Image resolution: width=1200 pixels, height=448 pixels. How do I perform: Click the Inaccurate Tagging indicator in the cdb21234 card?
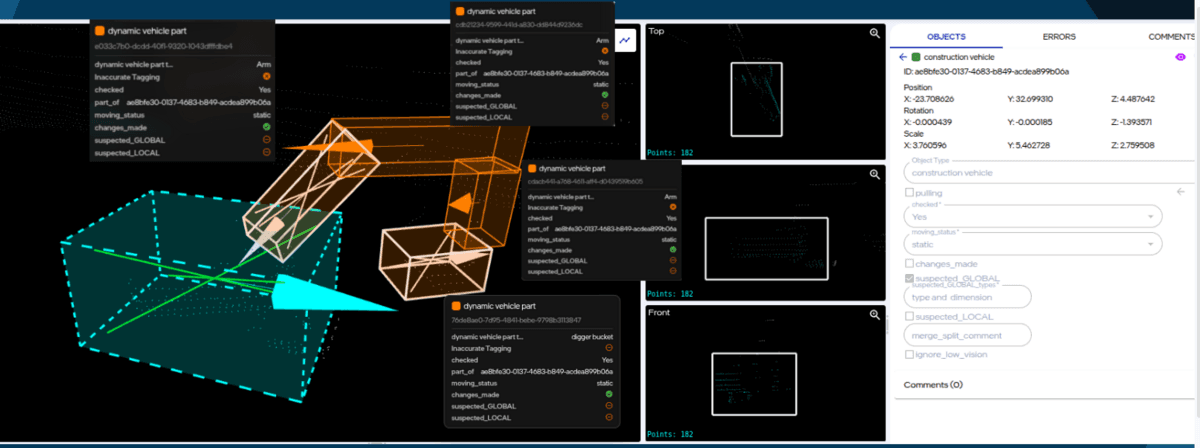click(x=605, y=50)
